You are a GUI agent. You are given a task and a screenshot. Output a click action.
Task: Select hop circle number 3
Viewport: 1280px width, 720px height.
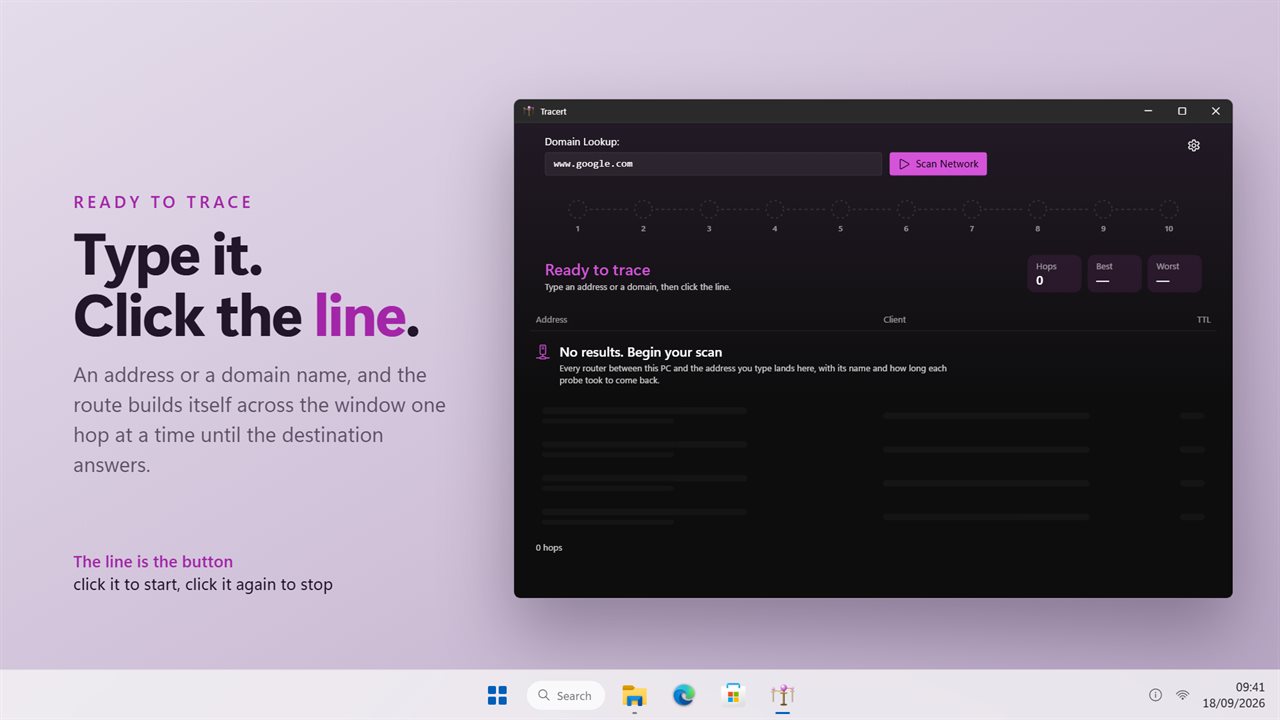pos(709,210)
